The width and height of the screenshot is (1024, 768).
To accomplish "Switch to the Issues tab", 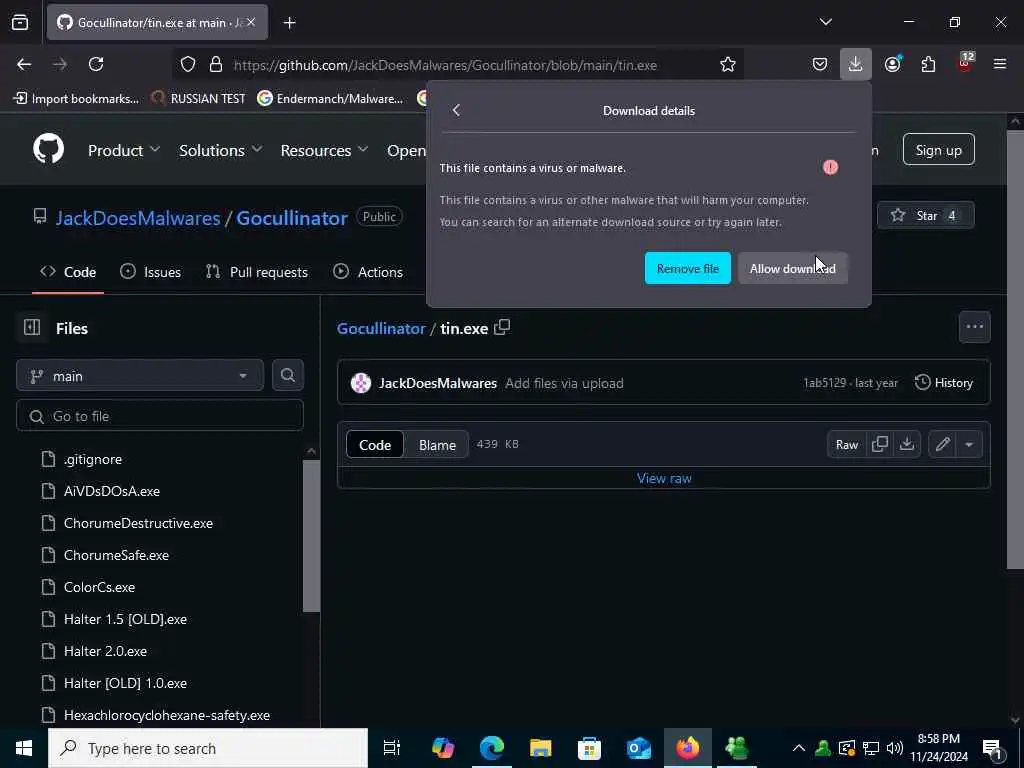I will 151,272.
